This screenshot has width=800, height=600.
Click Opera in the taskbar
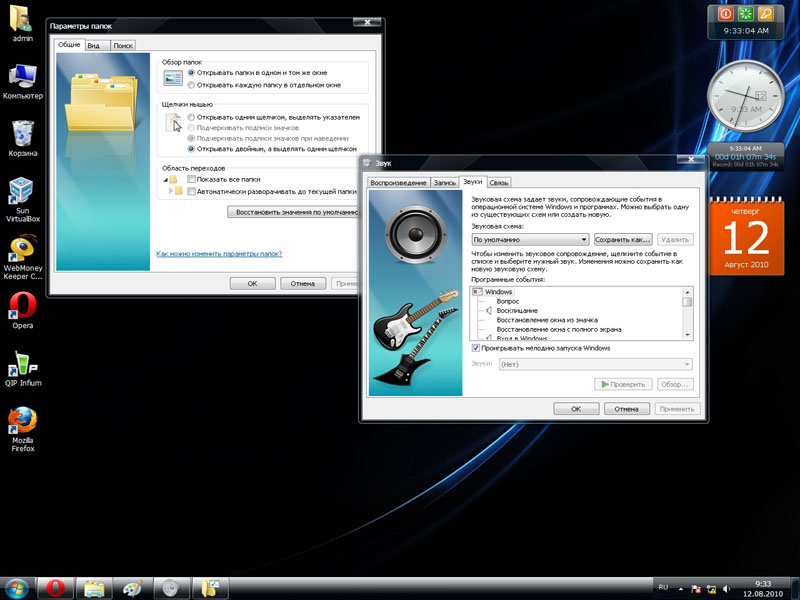pyautogui.click(x=56, y=588)
